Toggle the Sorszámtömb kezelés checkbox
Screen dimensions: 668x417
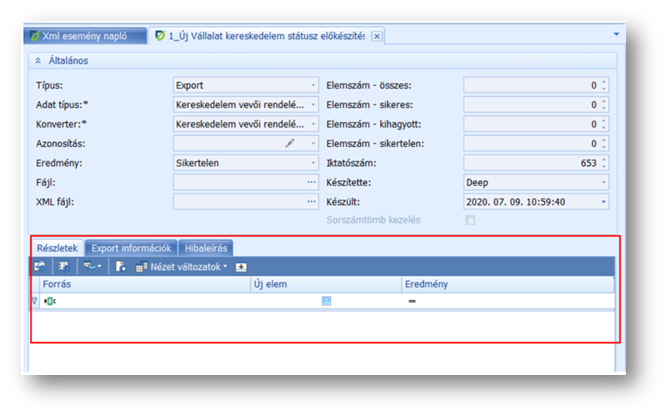tap(470, 220)
